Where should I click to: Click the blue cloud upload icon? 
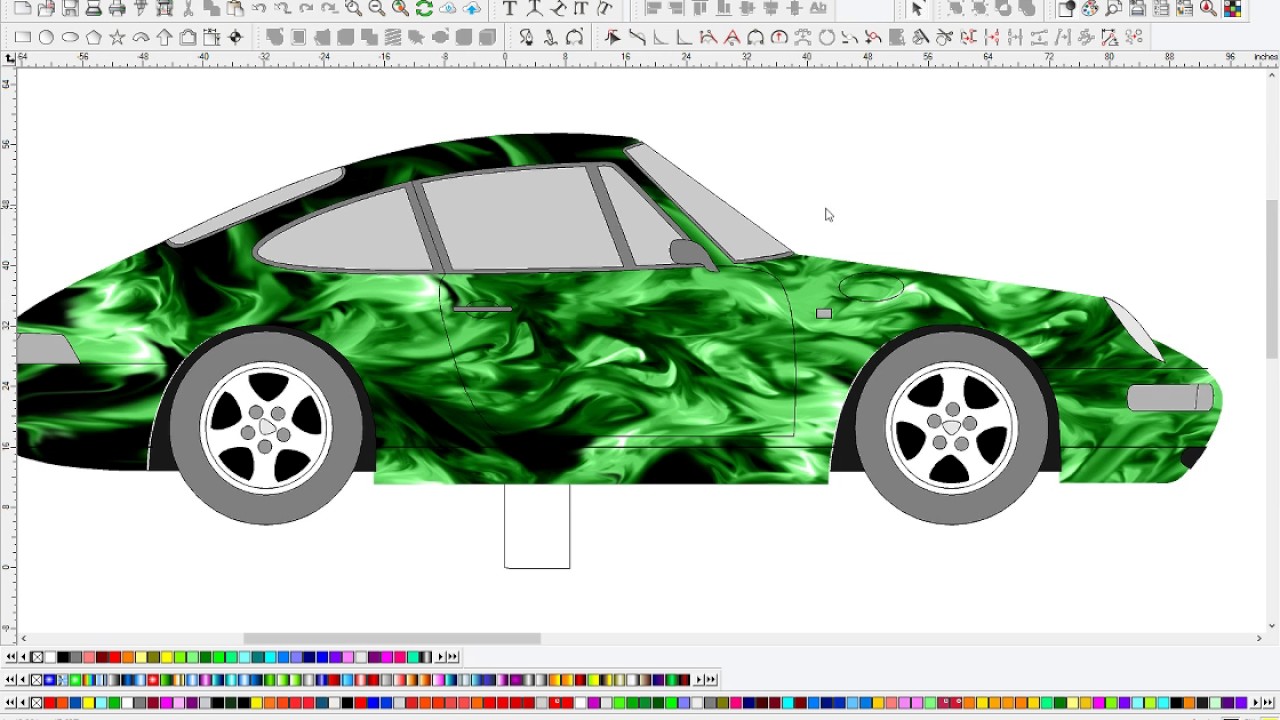point(471,8)
